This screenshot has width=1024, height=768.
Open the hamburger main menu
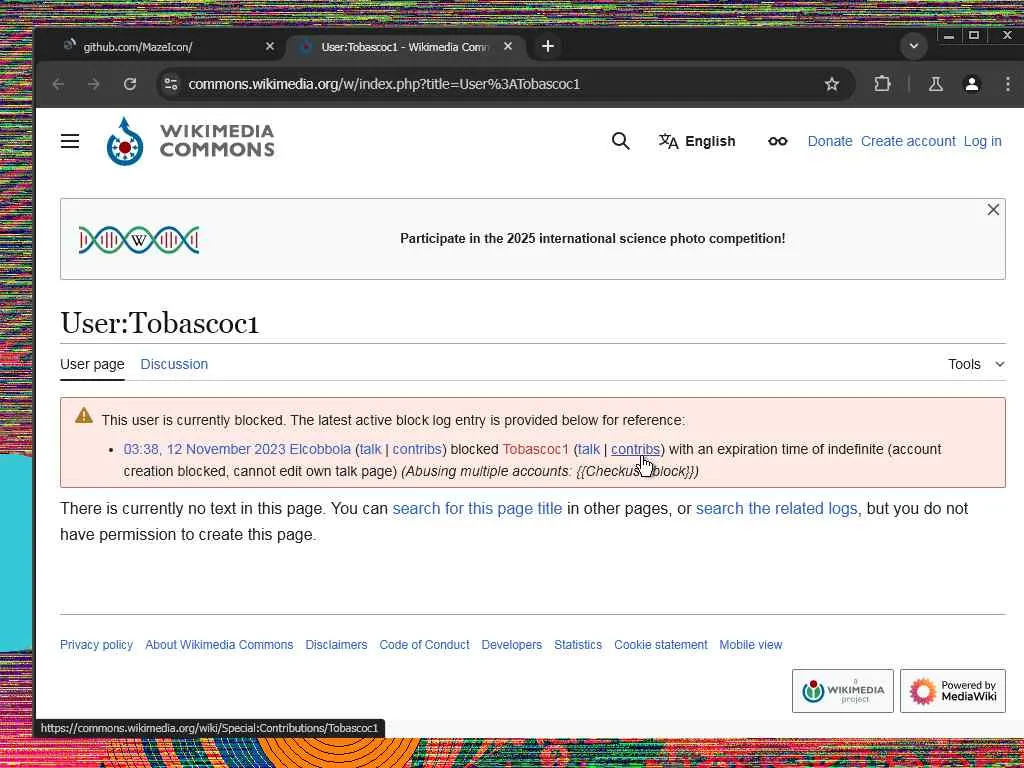coord(70,141)
